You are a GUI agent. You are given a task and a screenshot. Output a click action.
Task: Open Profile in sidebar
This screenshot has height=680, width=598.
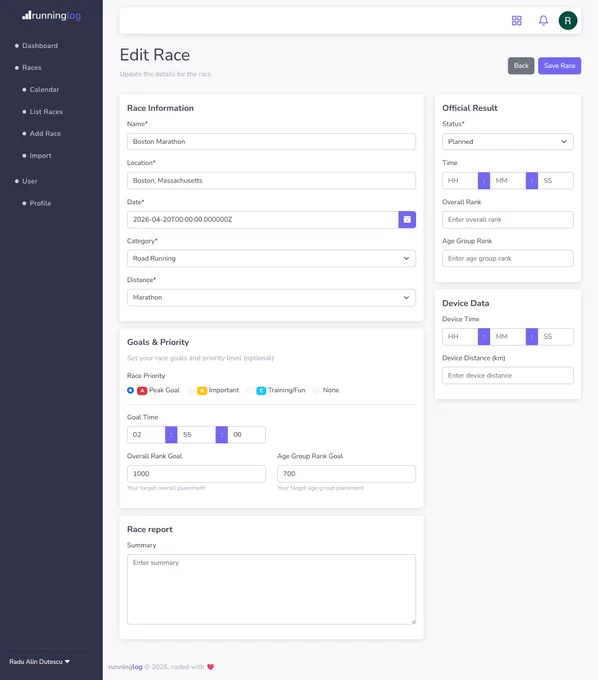click(x=40, y=203)
